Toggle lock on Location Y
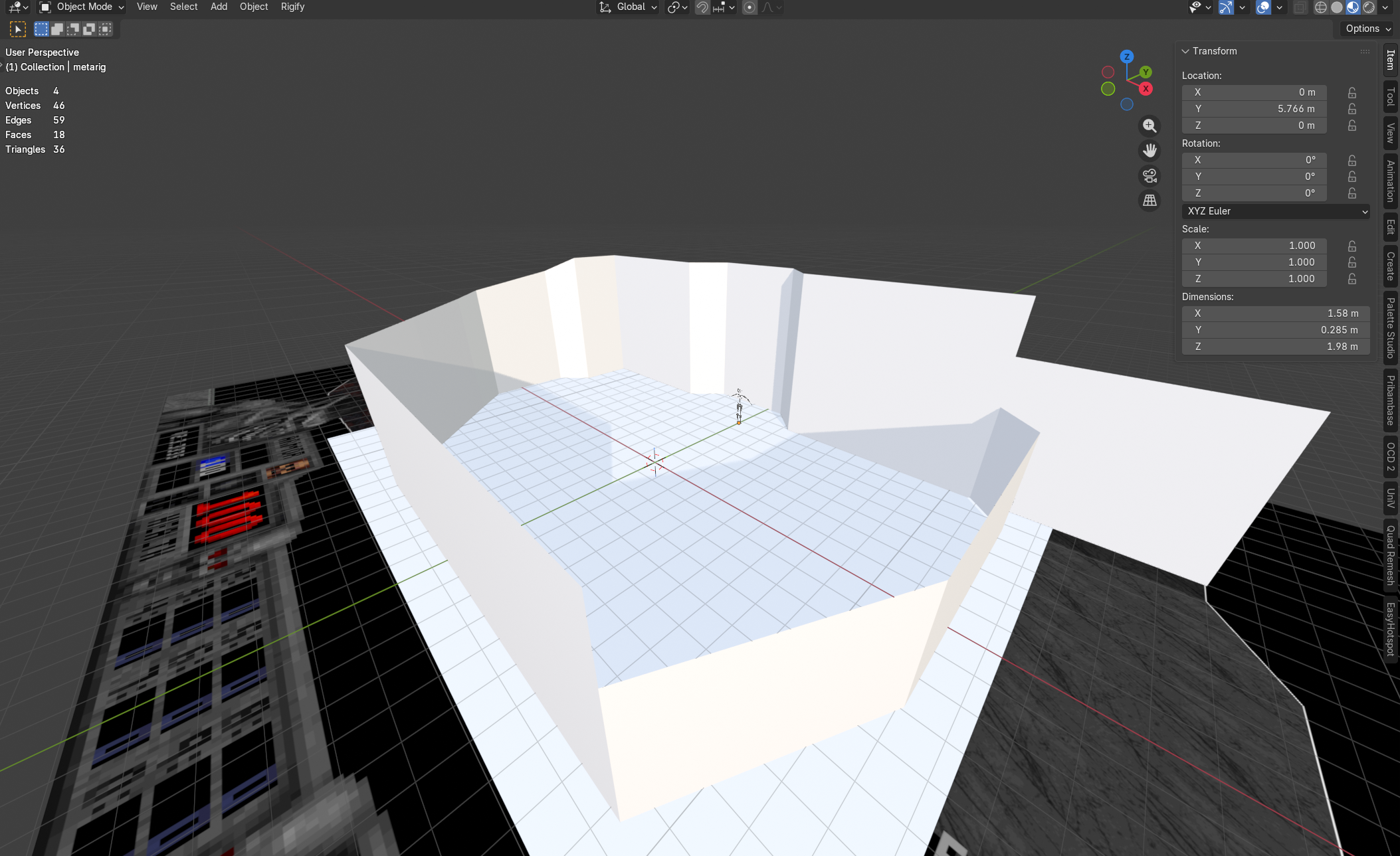 pos(1351,109)
